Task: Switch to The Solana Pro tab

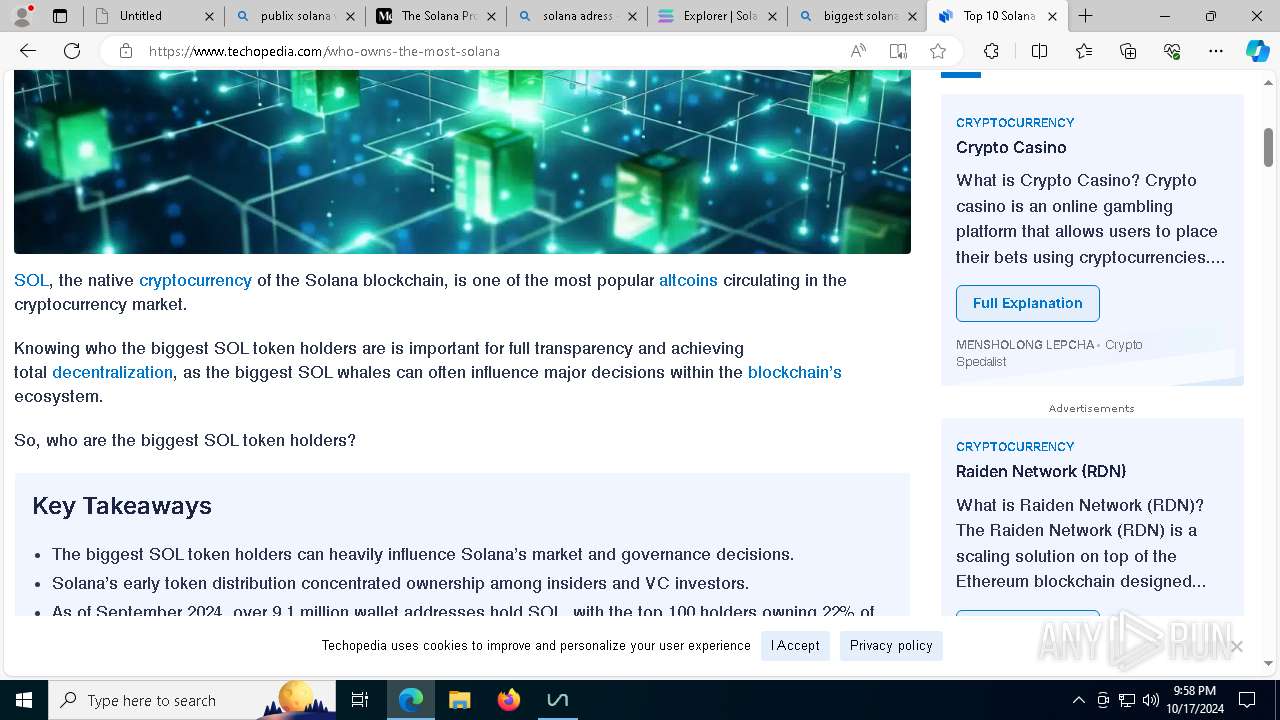Action: (435, 16)
